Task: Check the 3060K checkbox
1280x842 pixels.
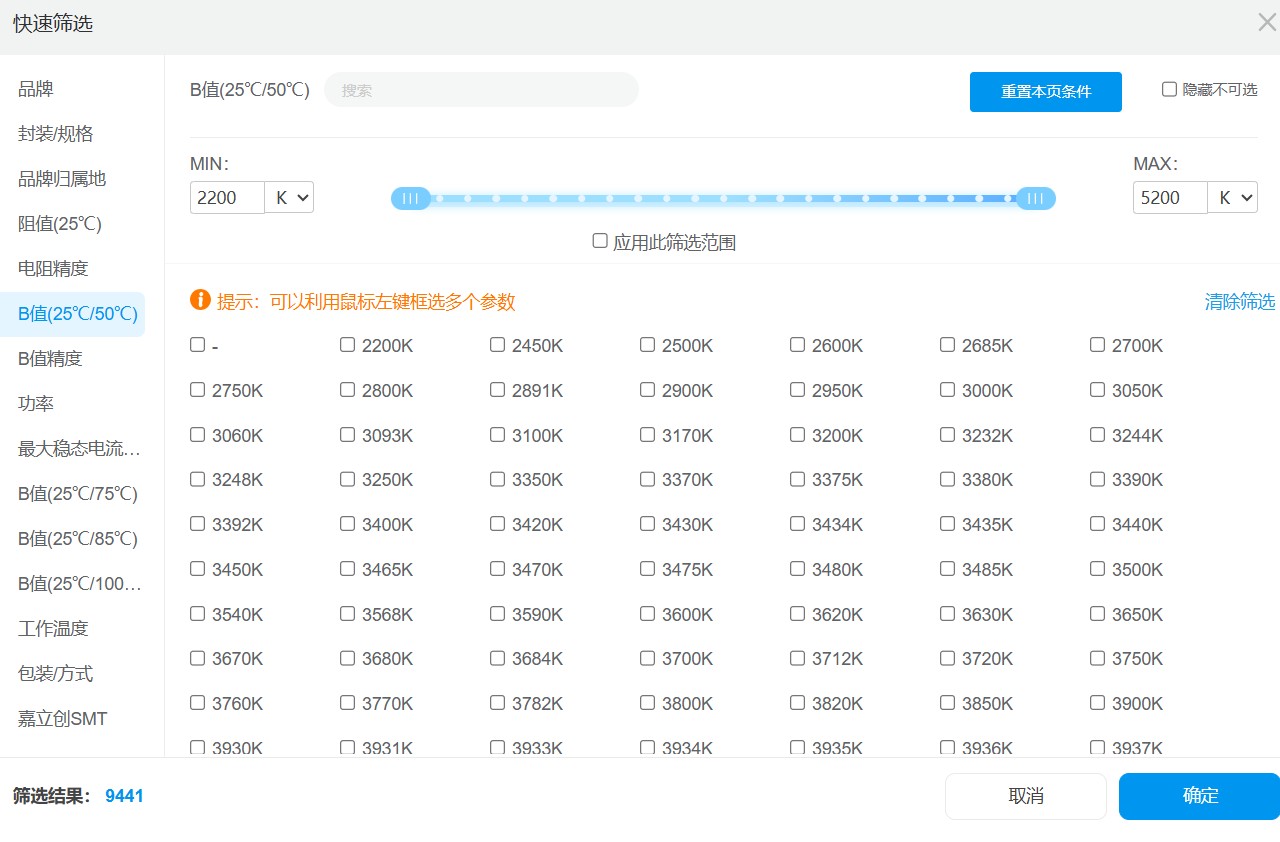Action: point(197,435)
